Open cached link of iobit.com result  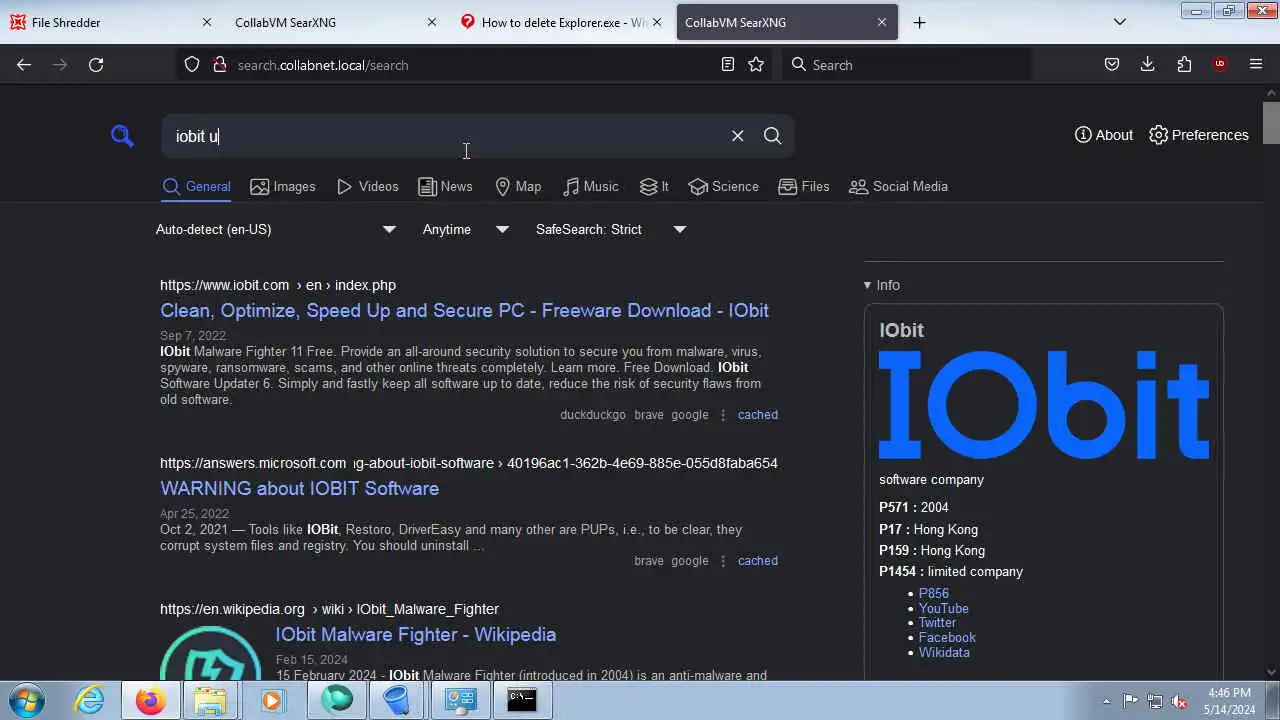point(757,415)
